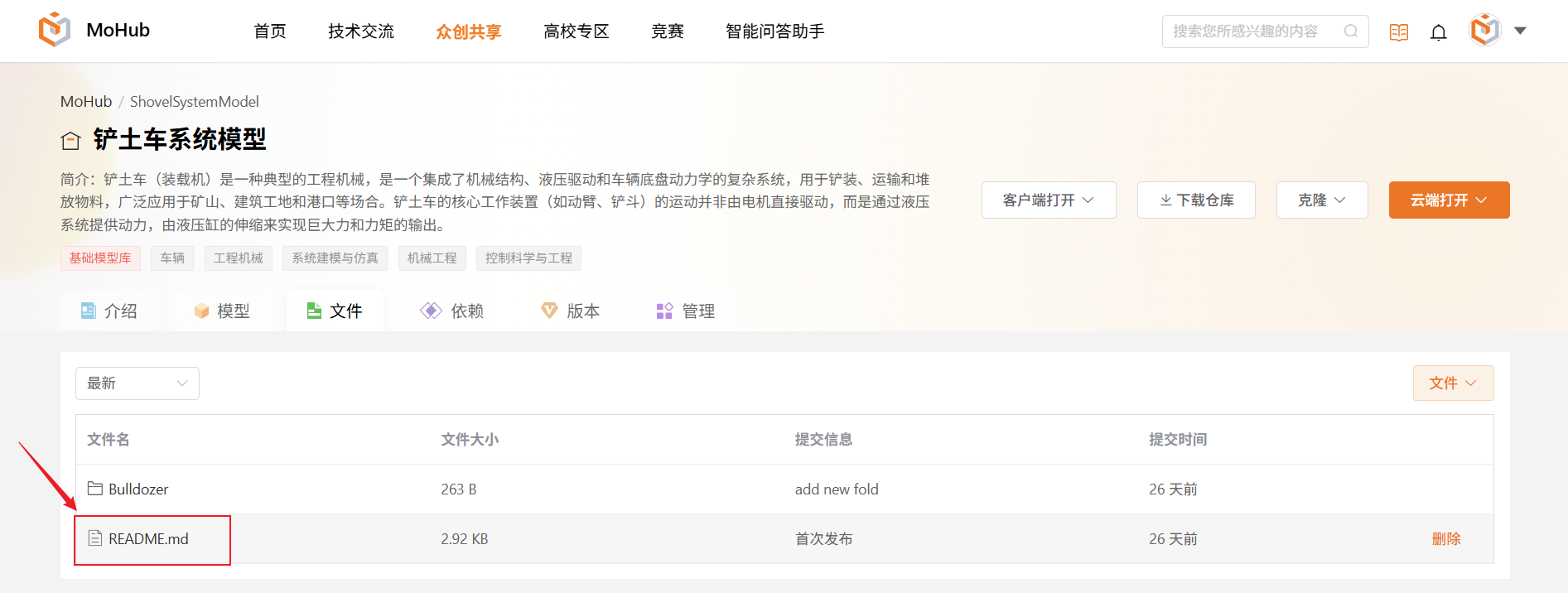1568x593 pixels.
Task: Click 文件名 column header
Action: coord(109,440)
